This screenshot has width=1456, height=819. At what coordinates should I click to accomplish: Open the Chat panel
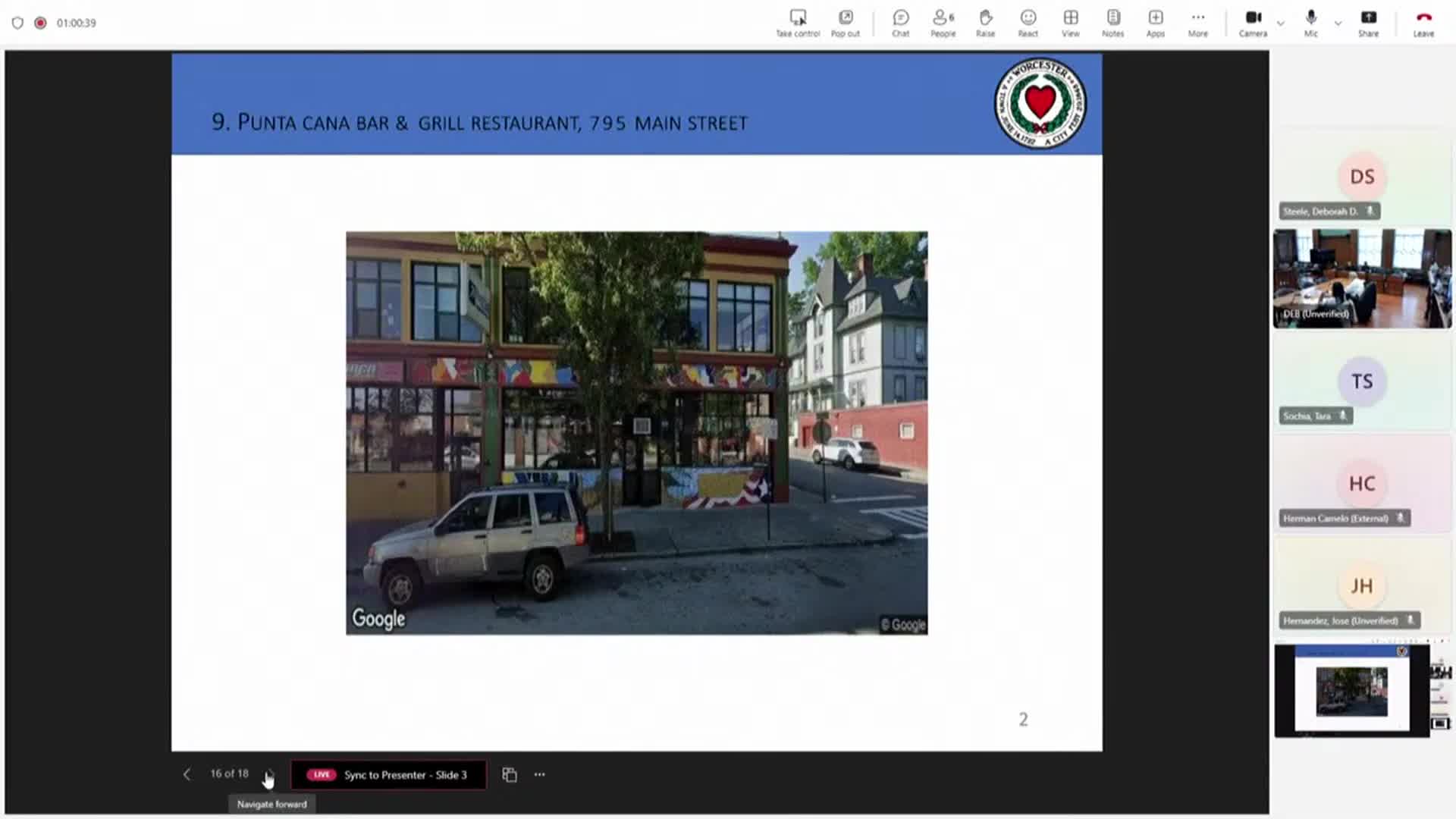pos(900,22)
